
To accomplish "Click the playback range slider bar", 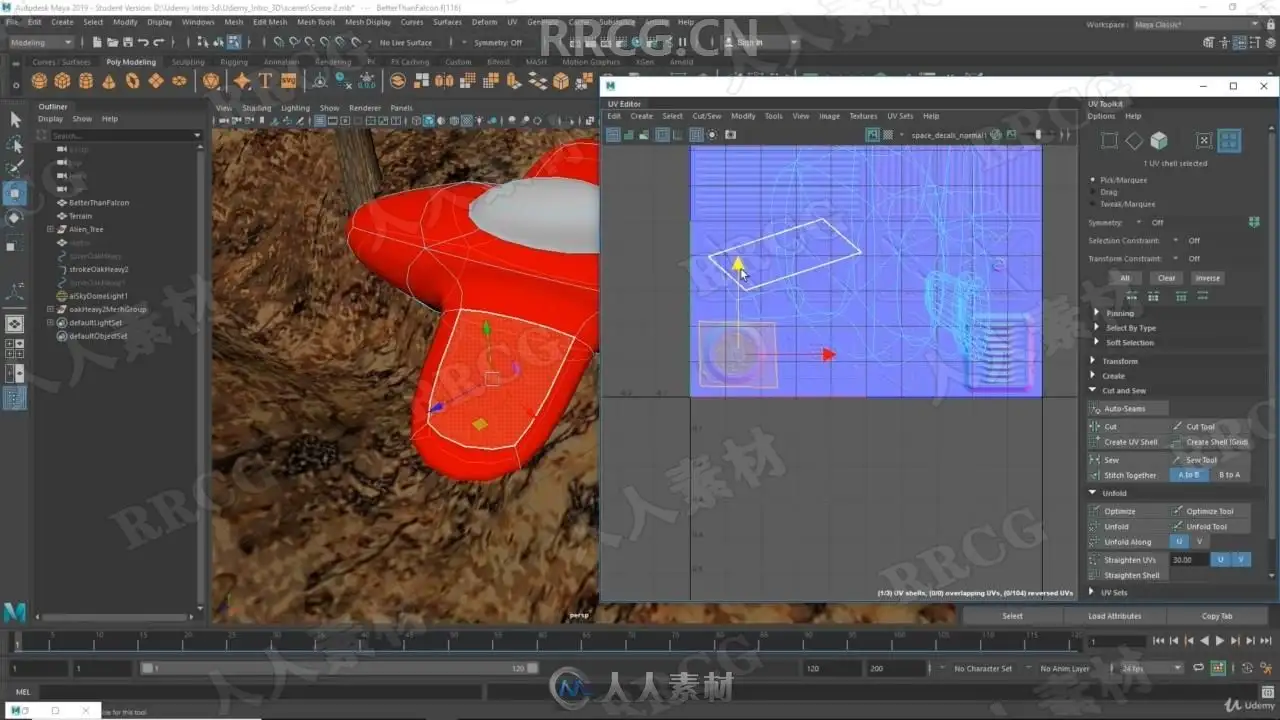I will [x=340, y=668].
